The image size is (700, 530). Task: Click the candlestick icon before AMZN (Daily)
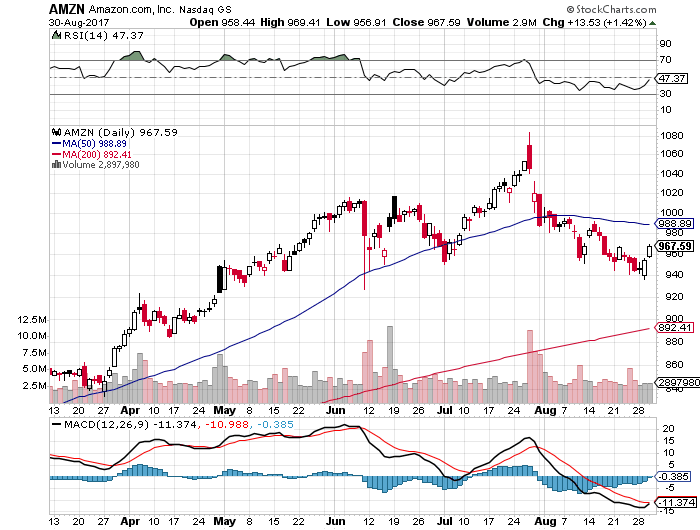tap(56, 132)
